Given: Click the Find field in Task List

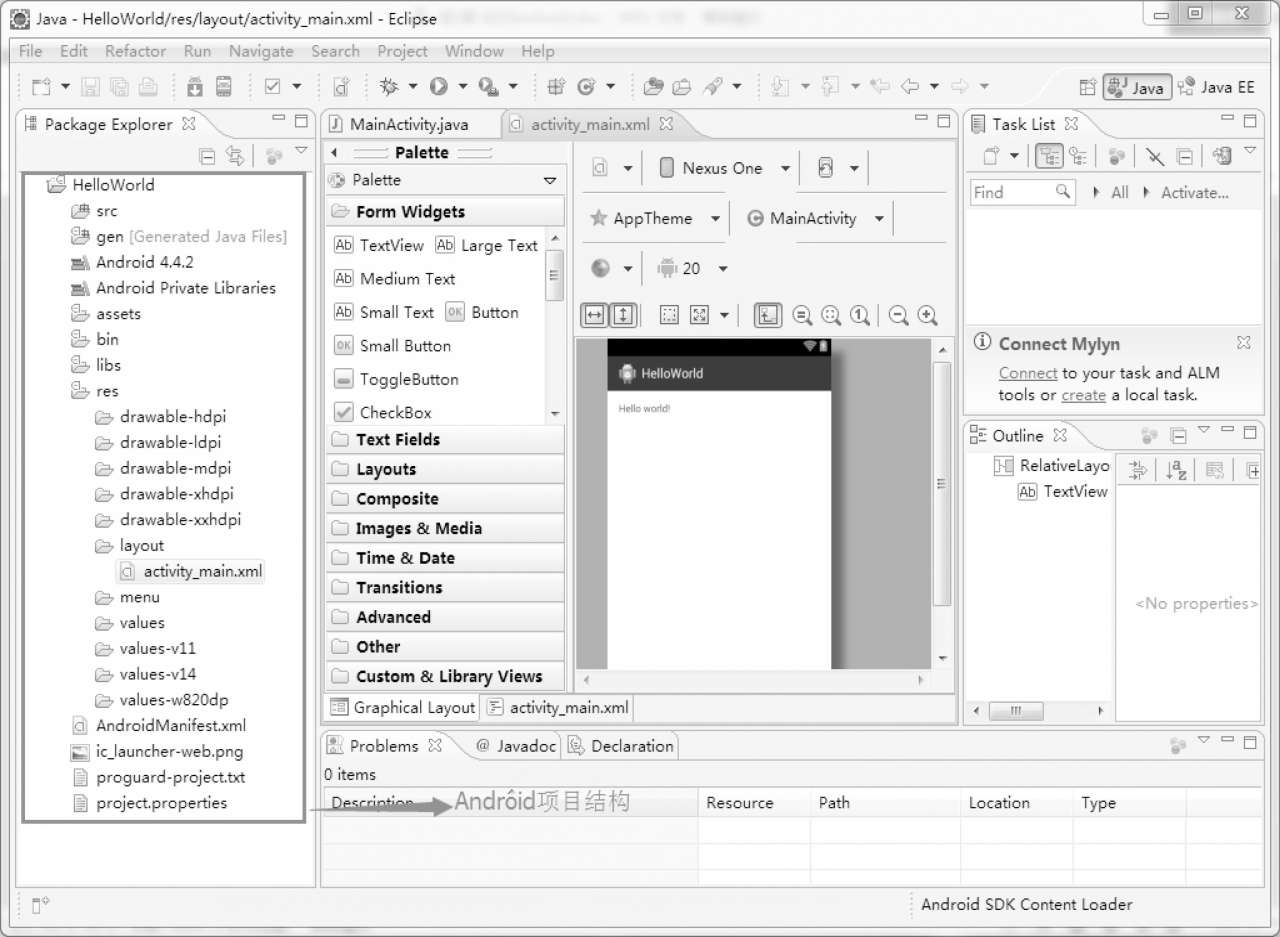Looking at the screenshot, I should (x=1022, y=193).
